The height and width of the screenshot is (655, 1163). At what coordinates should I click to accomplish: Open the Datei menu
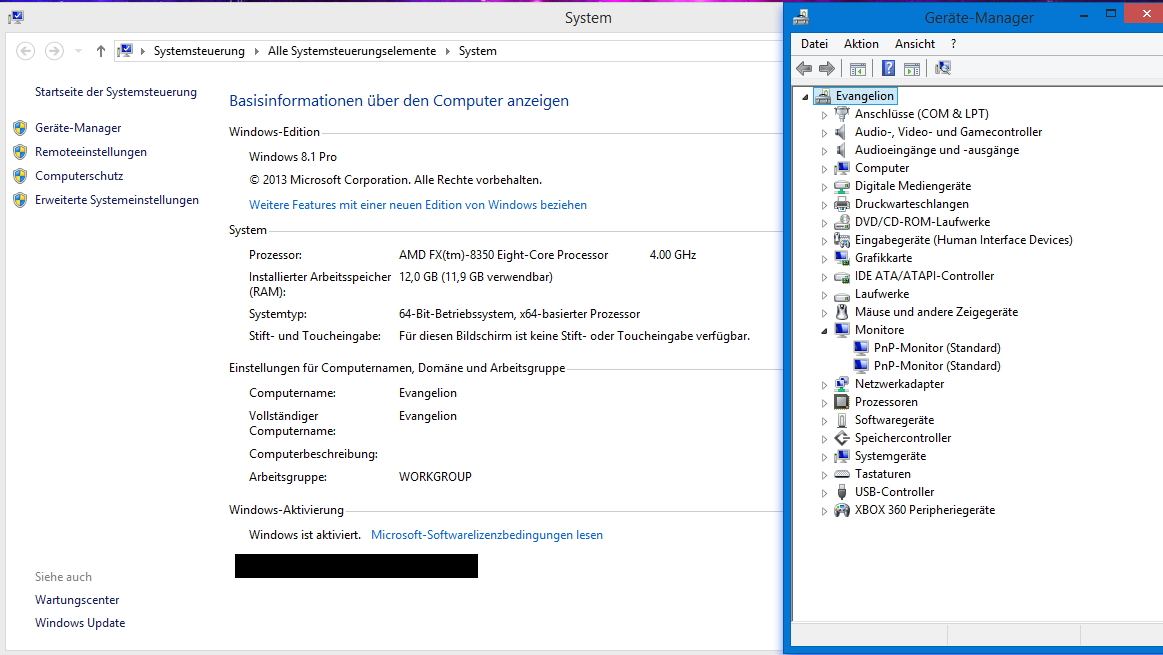(814, 44)
